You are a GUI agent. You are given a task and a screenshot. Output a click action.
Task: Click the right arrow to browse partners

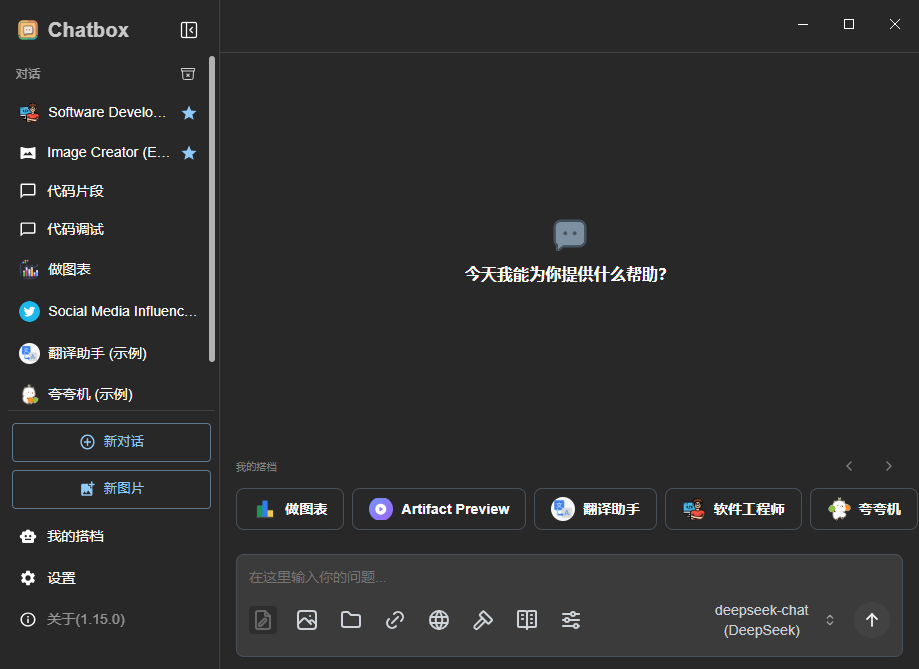click(888, 465)
